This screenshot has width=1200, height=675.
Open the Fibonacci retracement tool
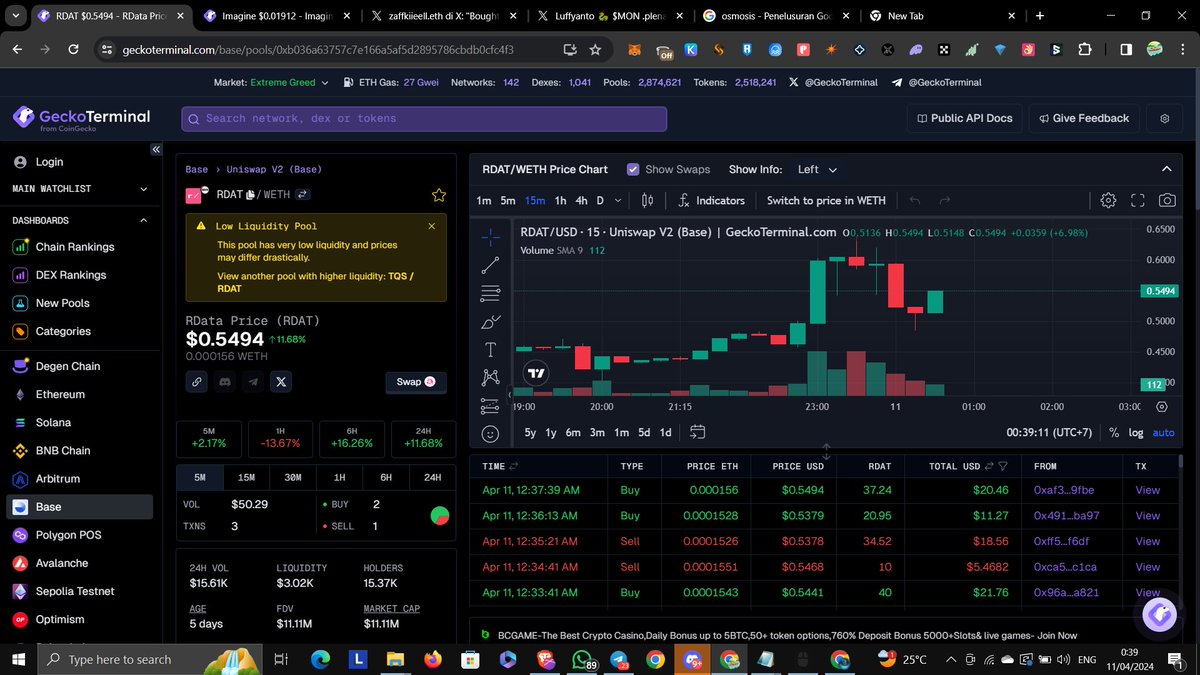tap(490, 293)
